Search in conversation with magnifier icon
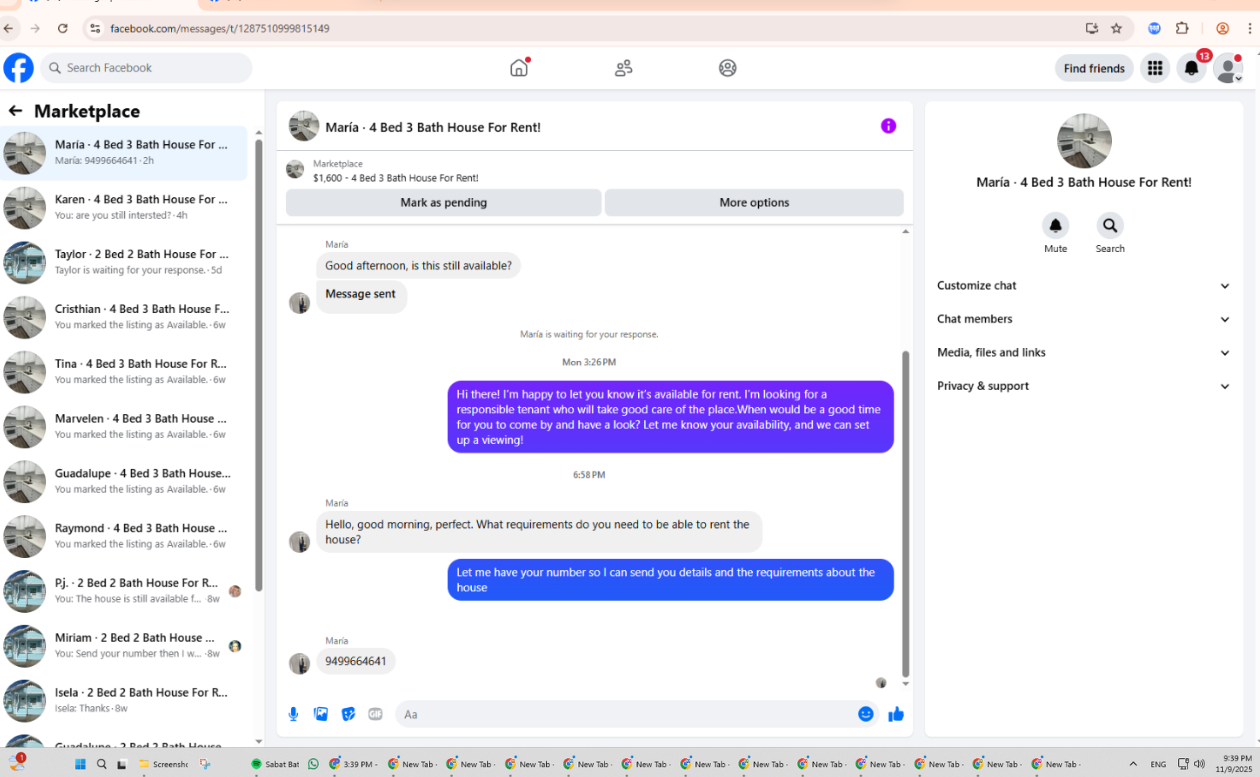1260x777 pixels. click(1110, 225)
